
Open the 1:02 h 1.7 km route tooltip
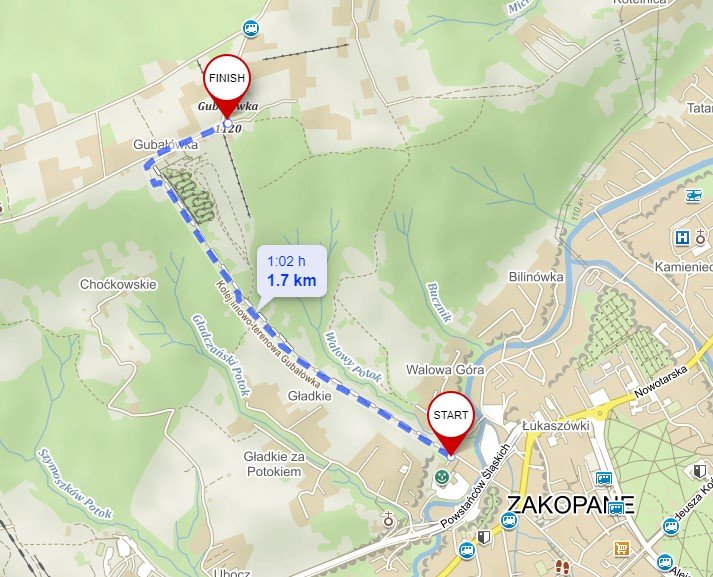point(291,271)
